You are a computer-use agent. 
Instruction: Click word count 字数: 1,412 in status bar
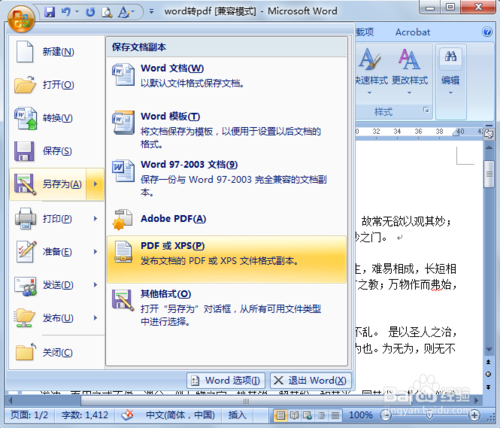pos(85,415)
